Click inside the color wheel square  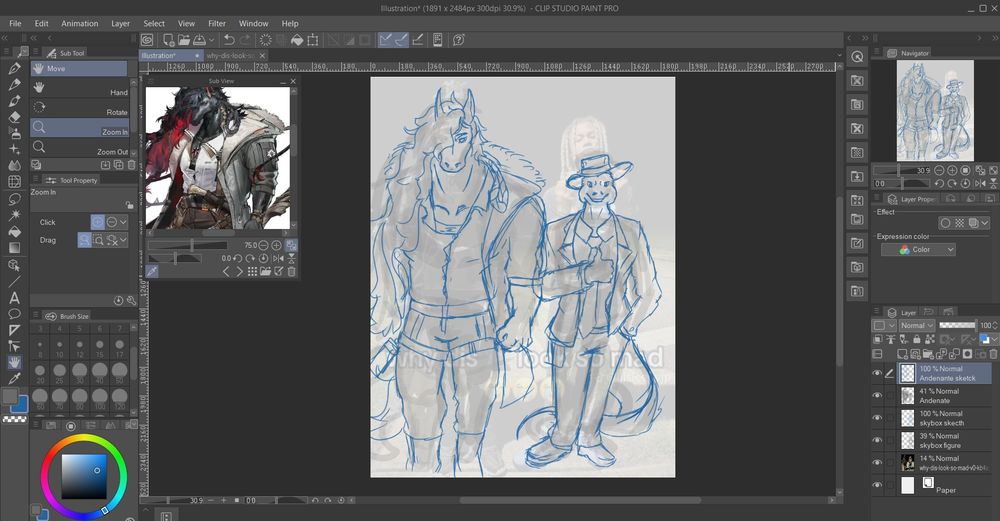click(84, 477)
